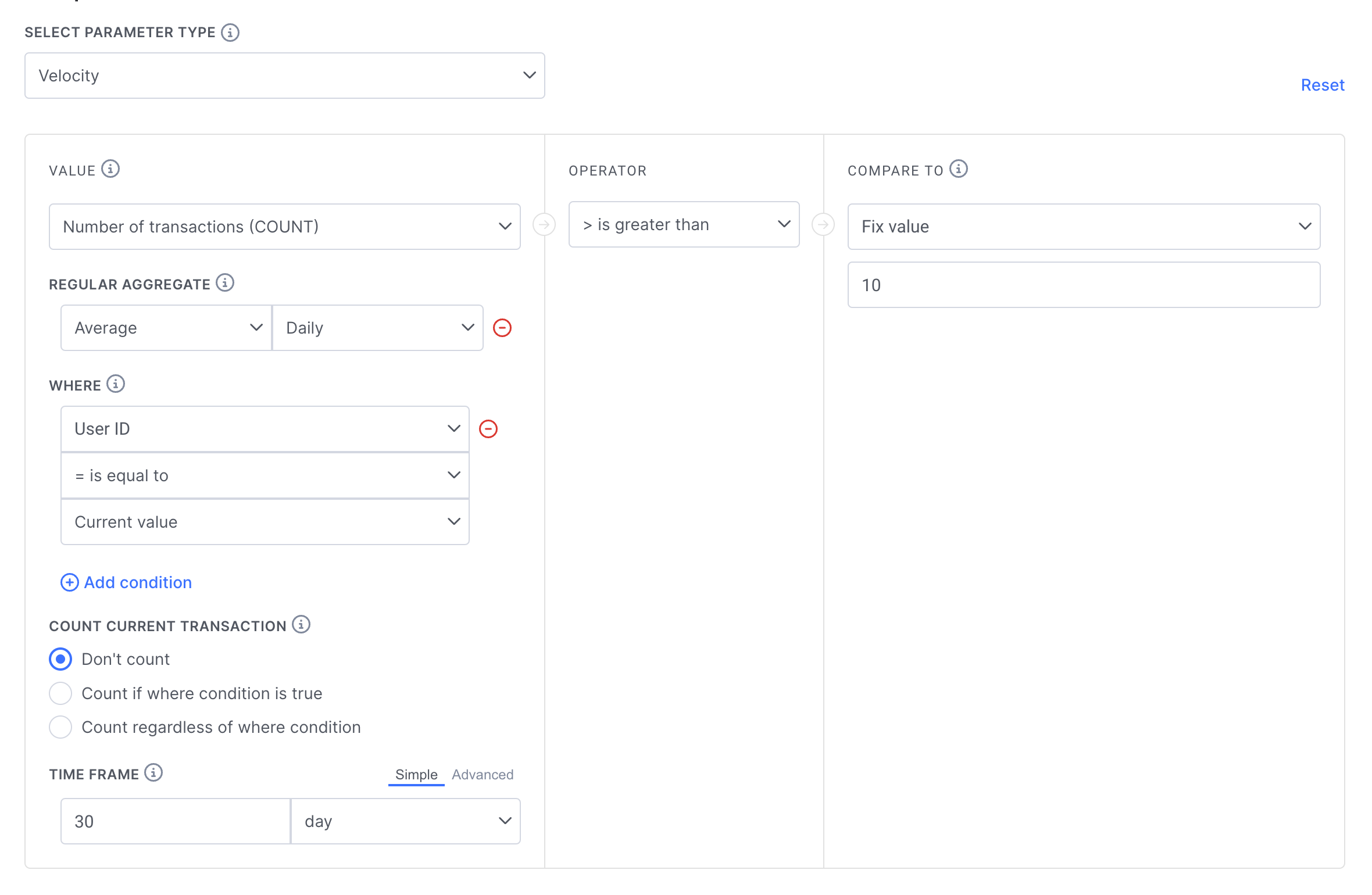Click the compare value field containing 10
Viewport: 1372px width, 895px height.
pos(1084,285)
